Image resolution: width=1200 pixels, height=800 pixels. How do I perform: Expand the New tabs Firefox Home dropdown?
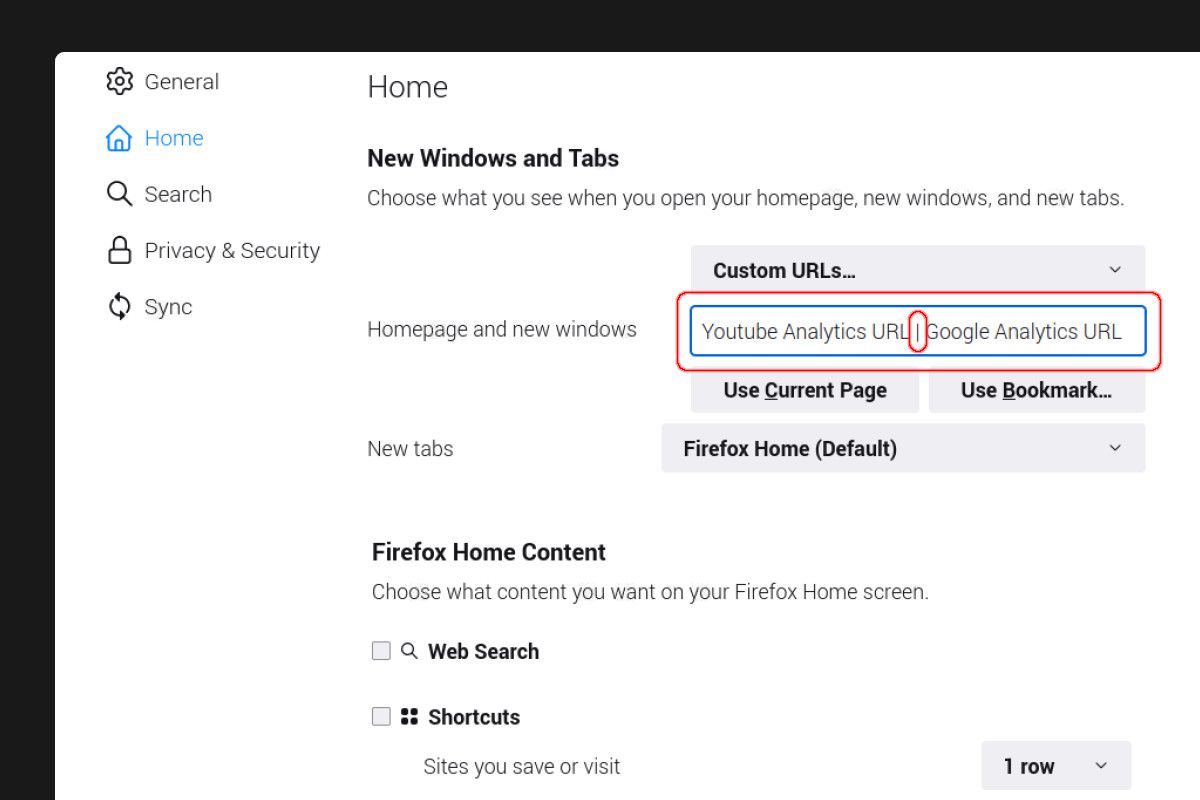(x=903, y=449)
